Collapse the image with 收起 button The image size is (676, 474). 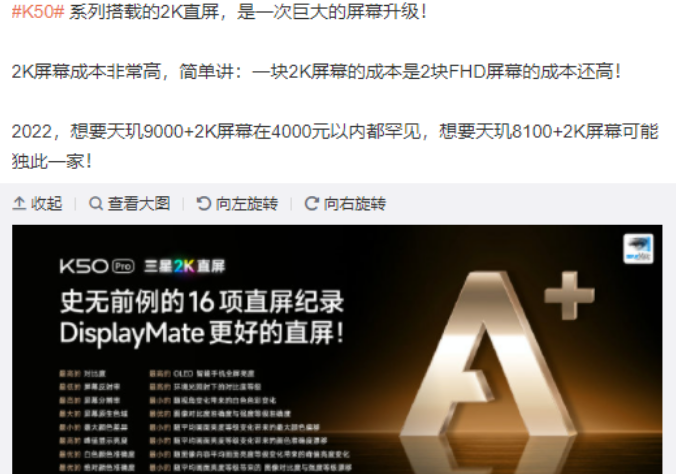pos(38,204)
